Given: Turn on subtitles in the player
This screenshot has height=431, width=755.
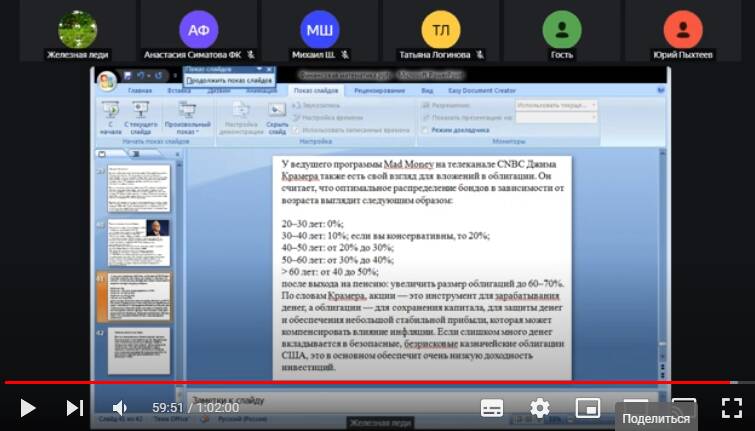Looking at the screenshot, I should click(x=492, y=408).
